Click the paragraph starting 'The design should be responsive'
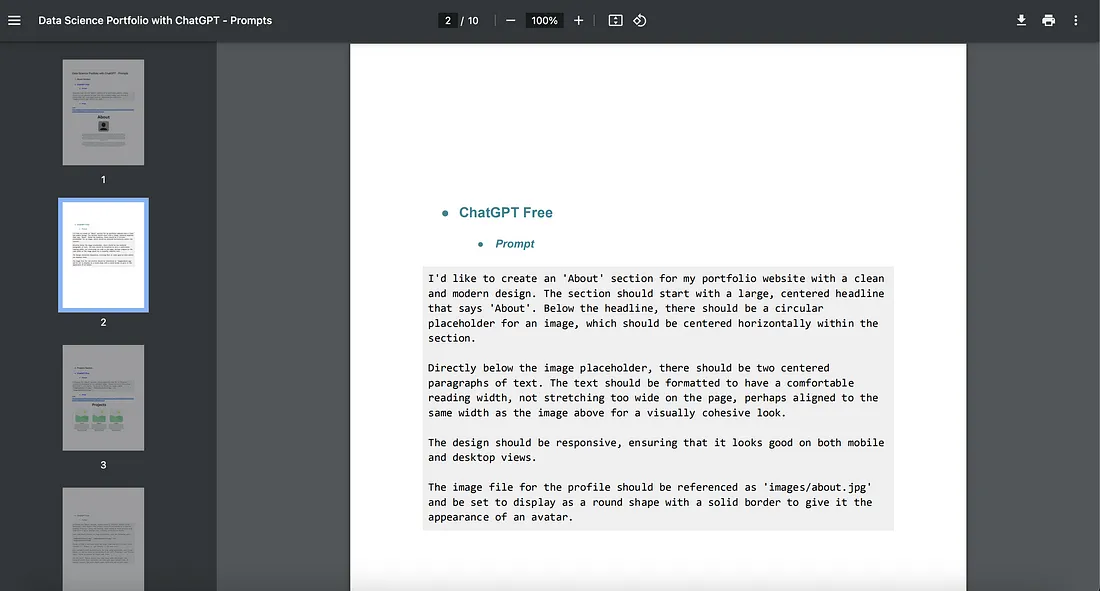This screenshot has width=1100, height=591. coord(656,450)
